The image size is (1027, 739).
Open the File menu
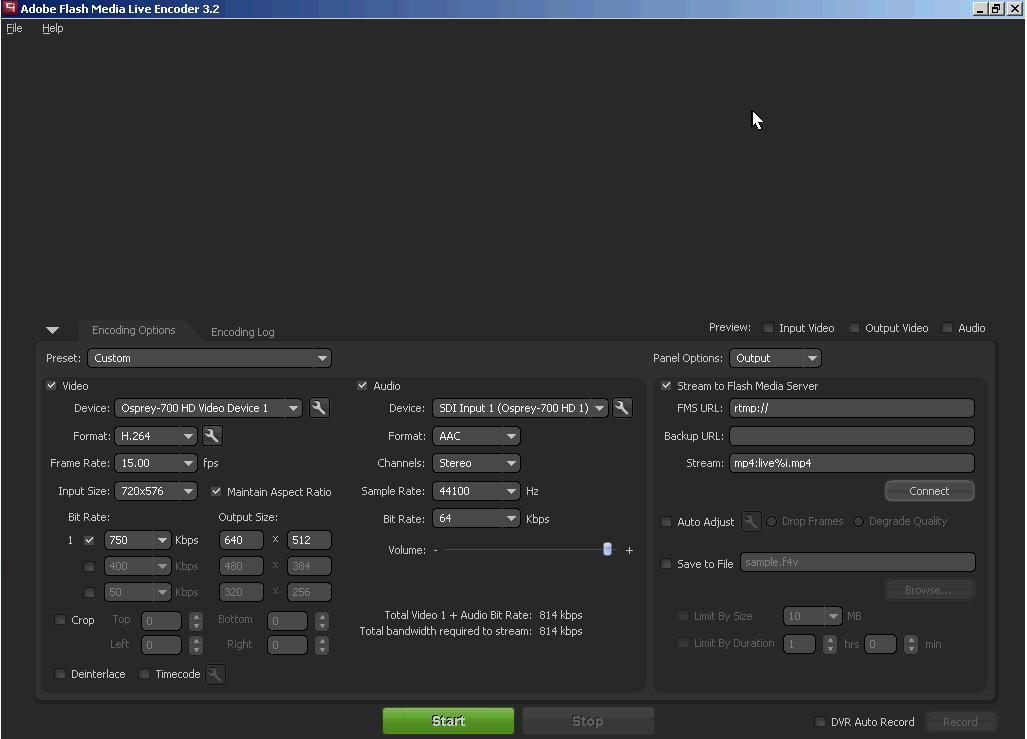point(14,28)
